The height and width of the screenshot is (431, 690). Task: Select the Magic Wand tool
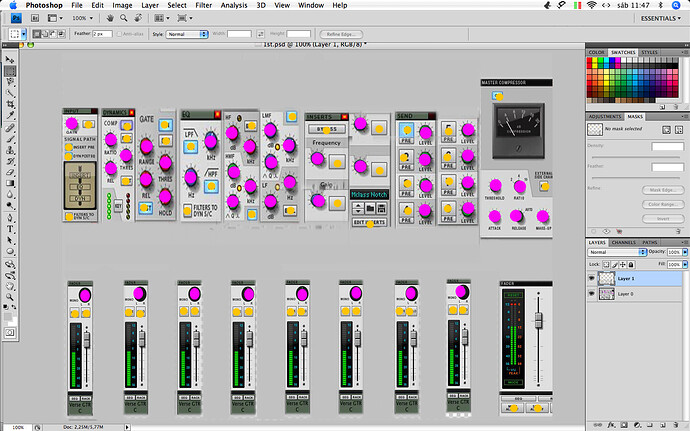[x=10, y=93]
